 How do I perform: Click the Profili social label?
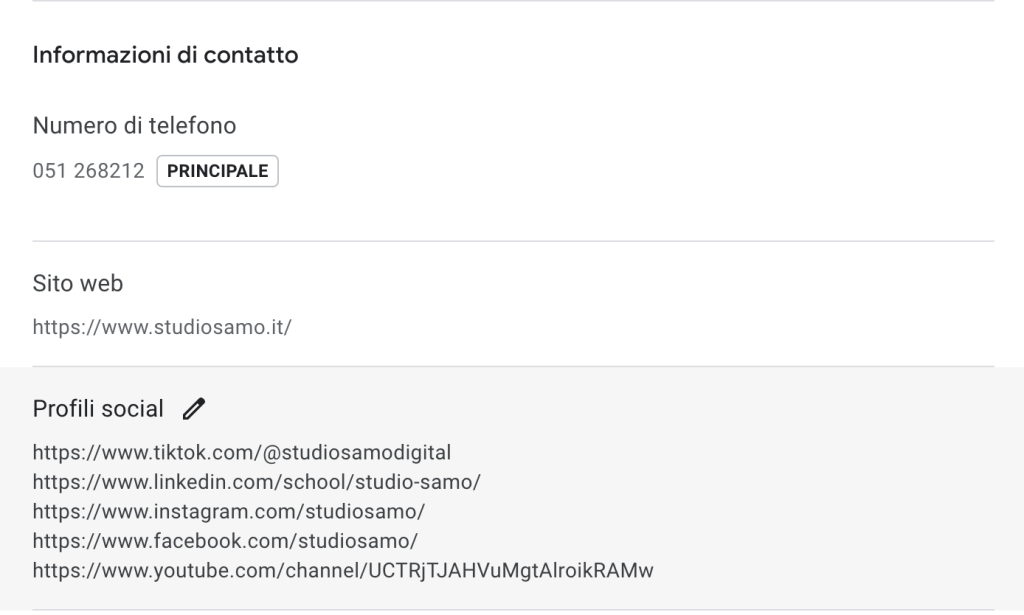tap(98, 408)
